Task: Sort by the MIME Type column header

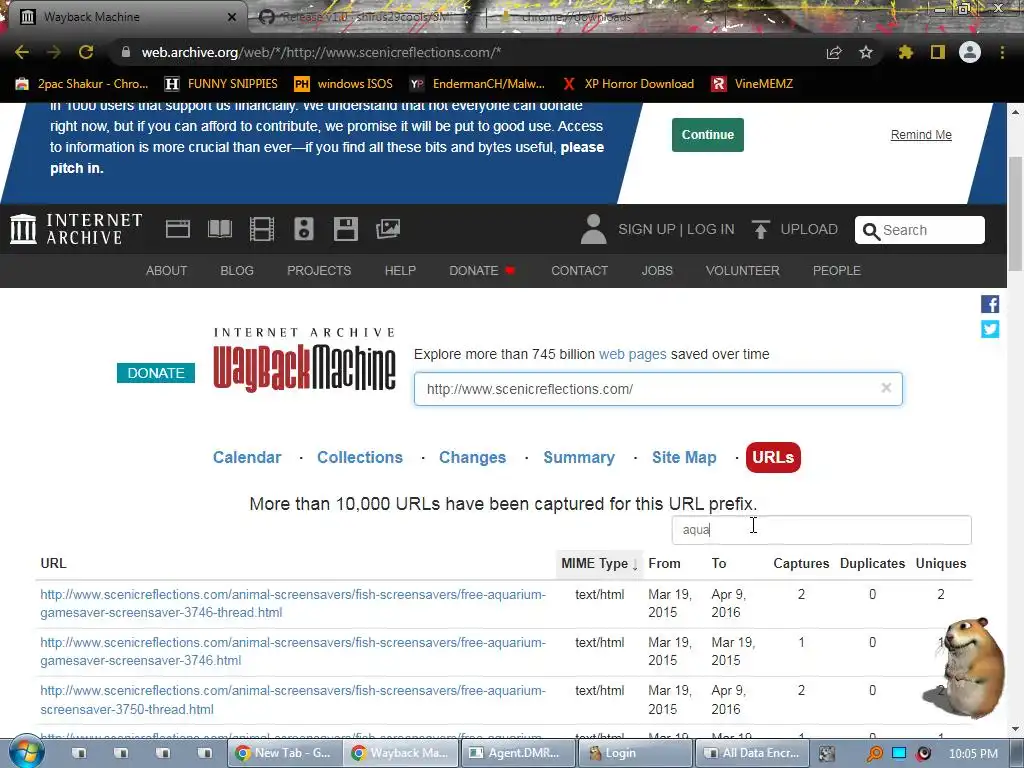Action: pyautogui.click(x=599, y=564)
